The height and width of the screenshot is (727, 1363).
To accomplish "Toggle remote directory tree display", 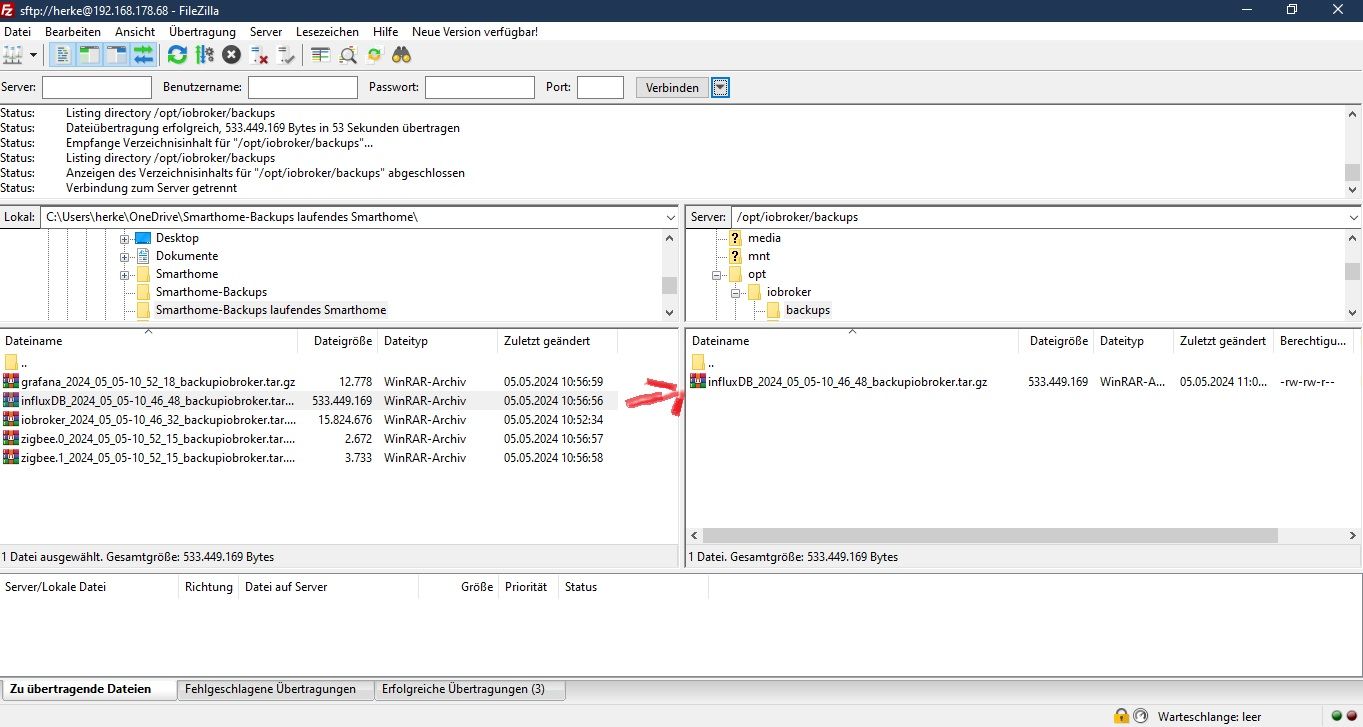I will pyautogui.click(x=117, y=55).
